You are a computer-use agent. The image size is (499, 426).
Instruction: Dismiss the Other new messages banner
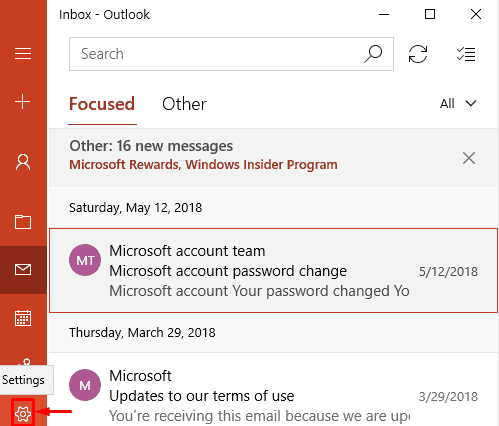coord(469,158)
